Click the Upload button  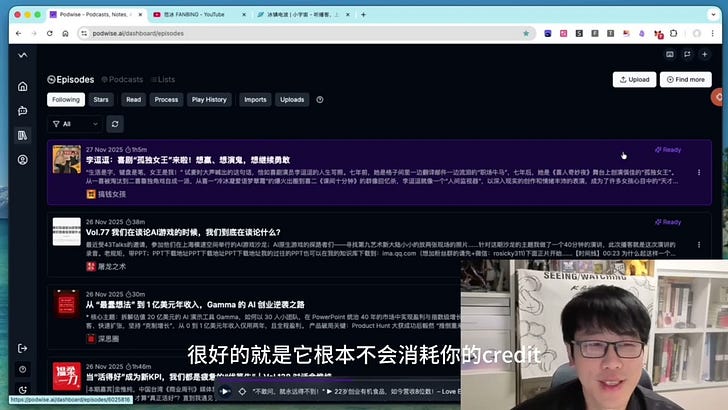pos(634,79)
